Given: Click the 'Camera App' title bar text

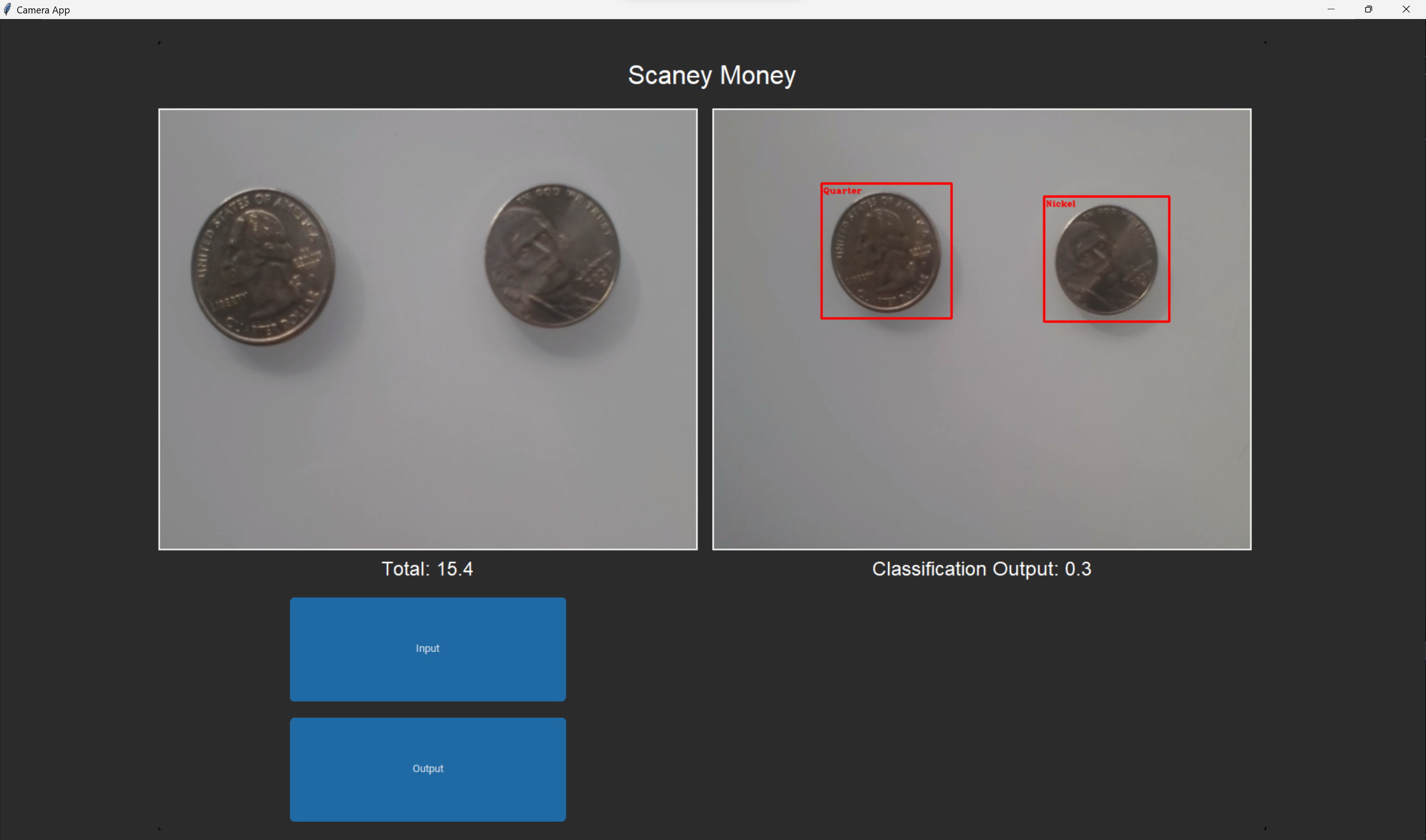Looking at the screenshot, I should click(x=43, y=10).
